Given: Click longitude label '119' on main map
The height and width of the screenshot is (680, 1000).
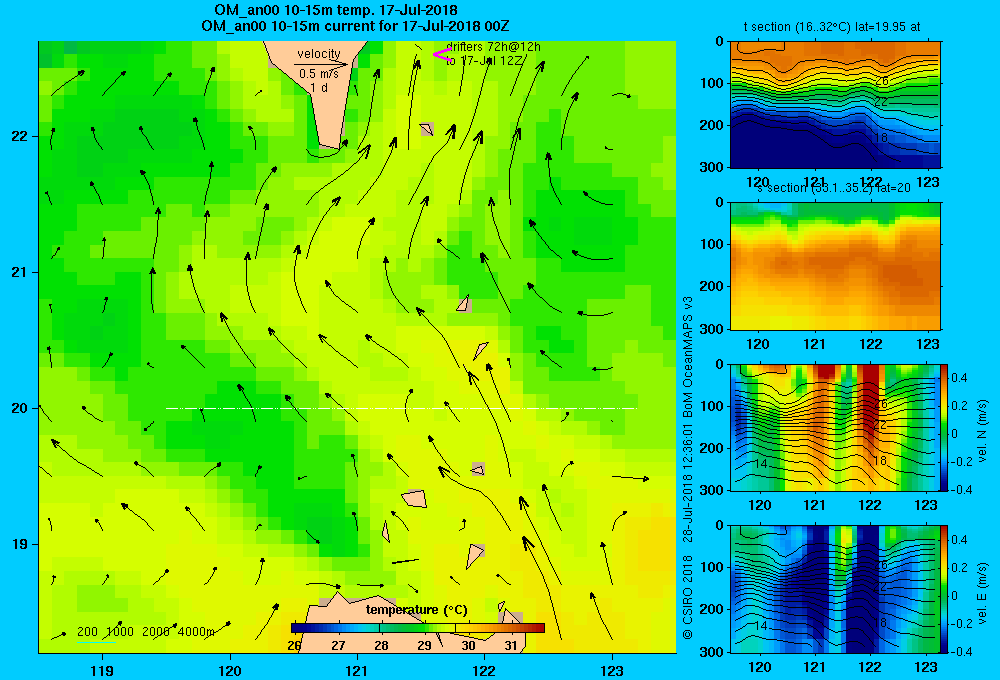Looking at the screenshot, I should coord(102,670).
